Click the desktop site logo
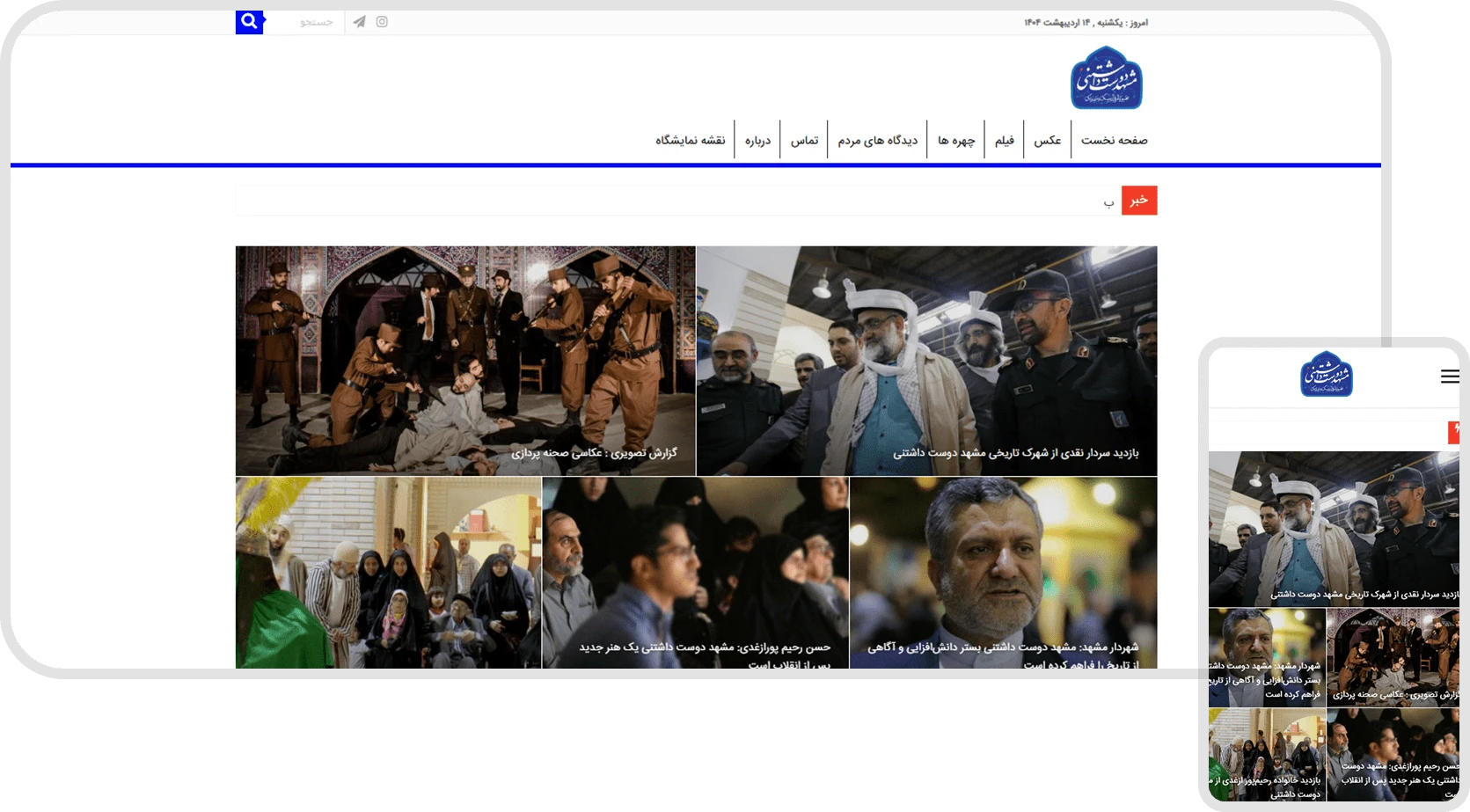1470x812 pixels. pos(1107,77)
